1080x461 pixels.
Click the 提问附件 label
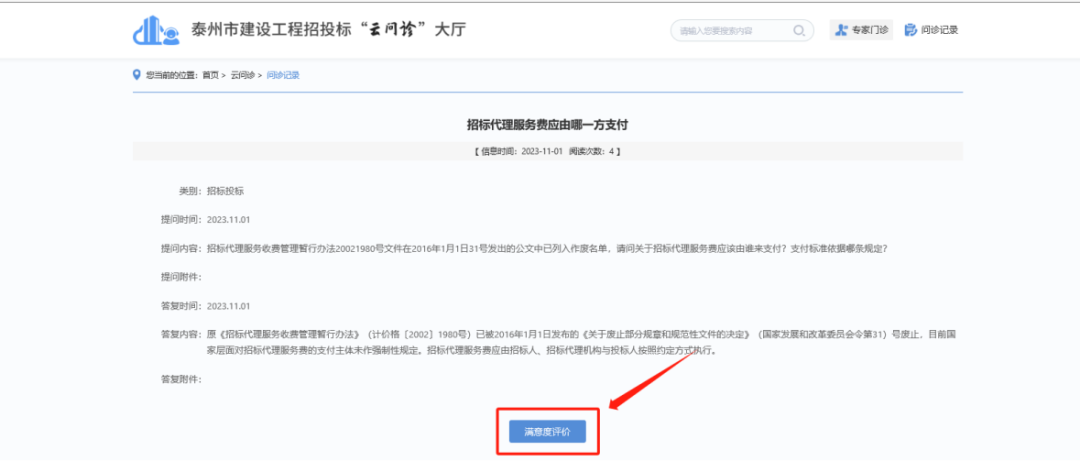point(181,276)
